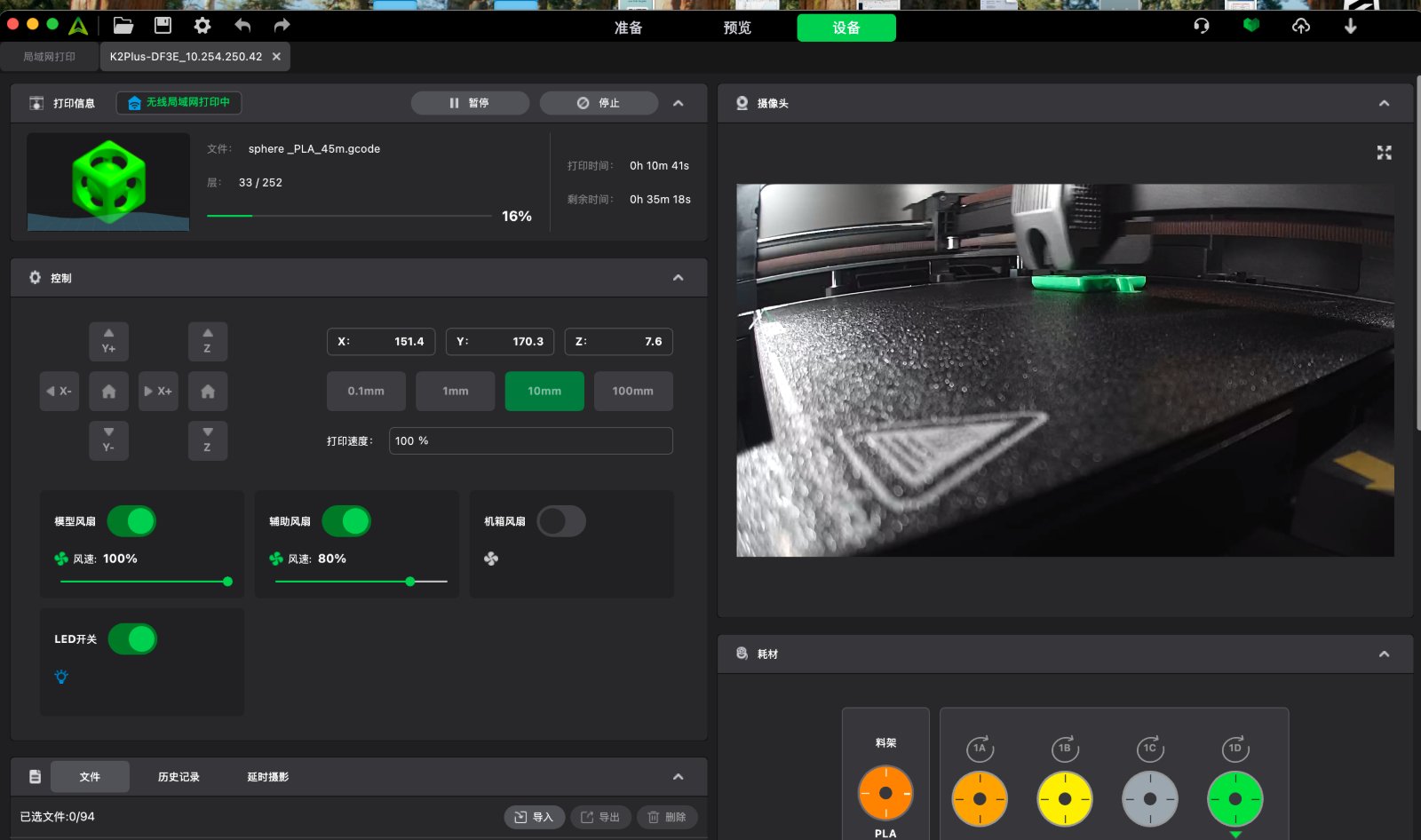Screen dimensions: 1421x840
Task: Pause the print with 暂停
Action: (x=470, y=103)
